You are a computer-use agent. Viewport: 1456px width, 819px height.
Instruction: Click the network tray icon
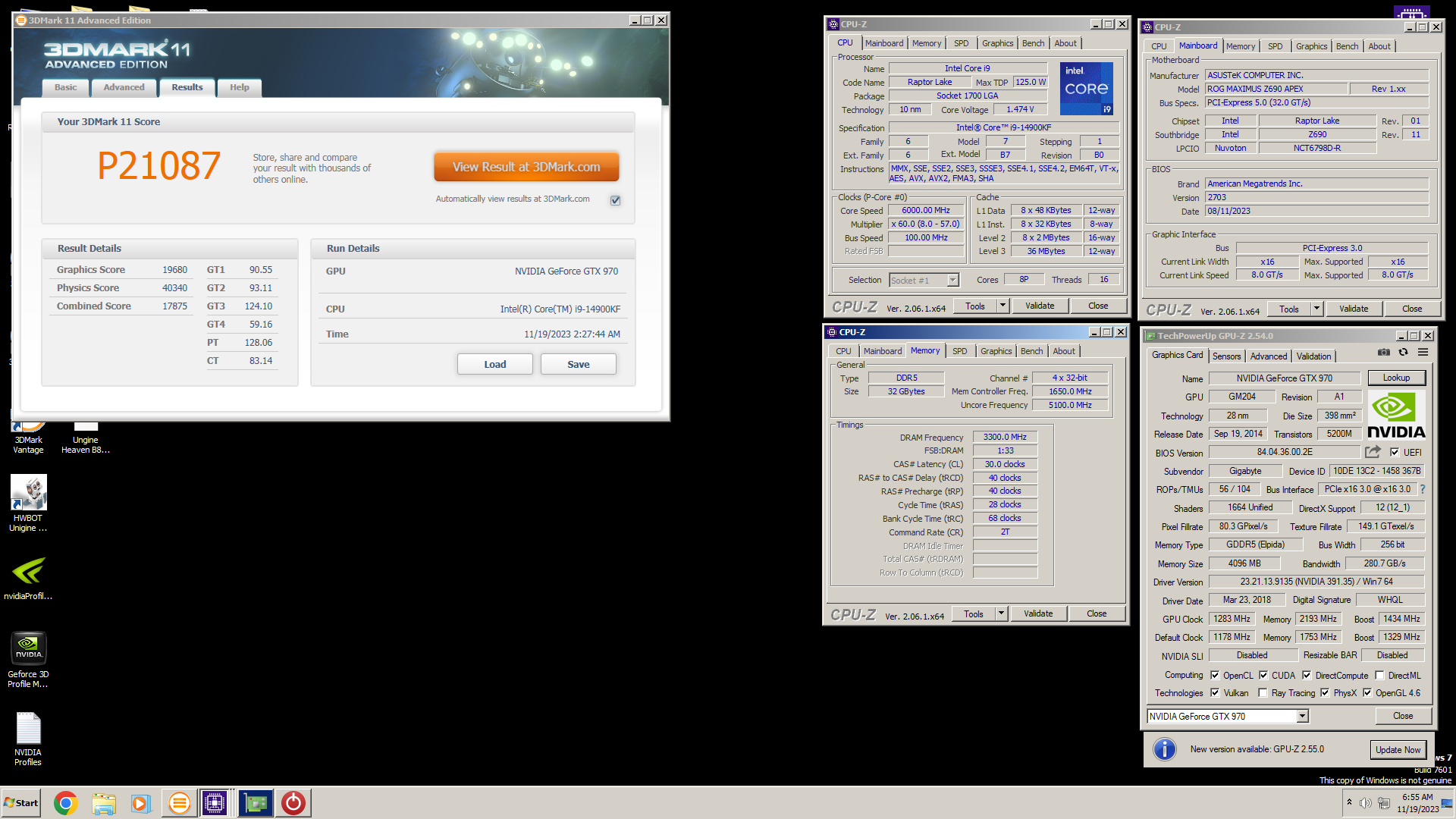tap(1384, 803)
